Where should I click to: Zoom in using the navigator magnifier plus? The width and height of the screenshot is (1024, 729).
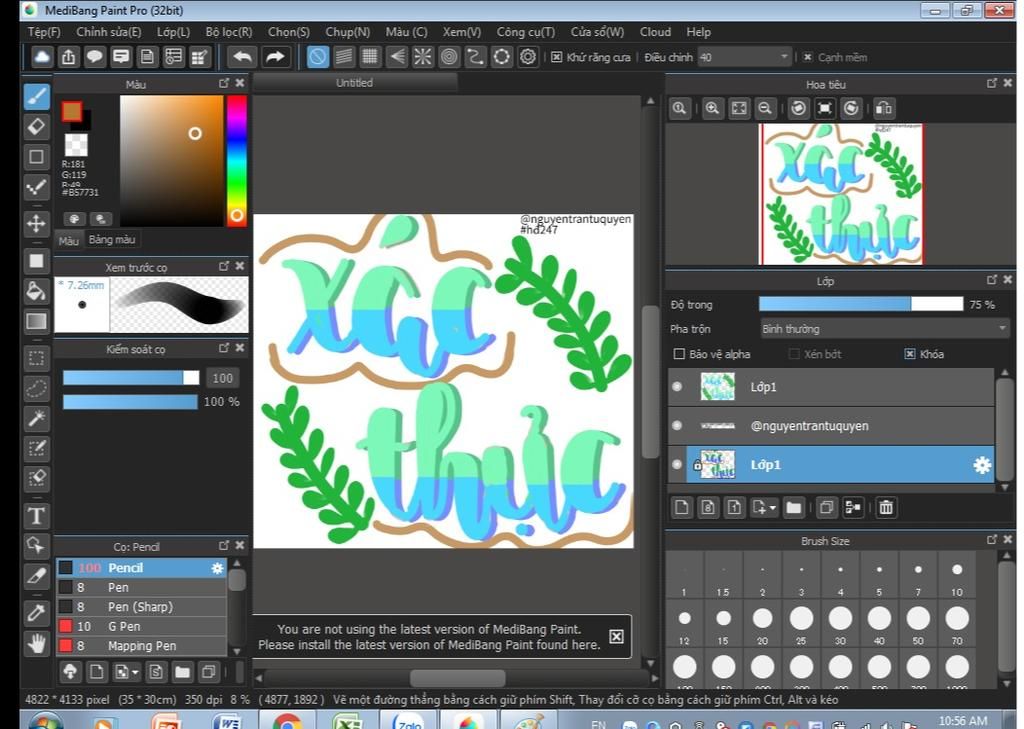[712, 108]
